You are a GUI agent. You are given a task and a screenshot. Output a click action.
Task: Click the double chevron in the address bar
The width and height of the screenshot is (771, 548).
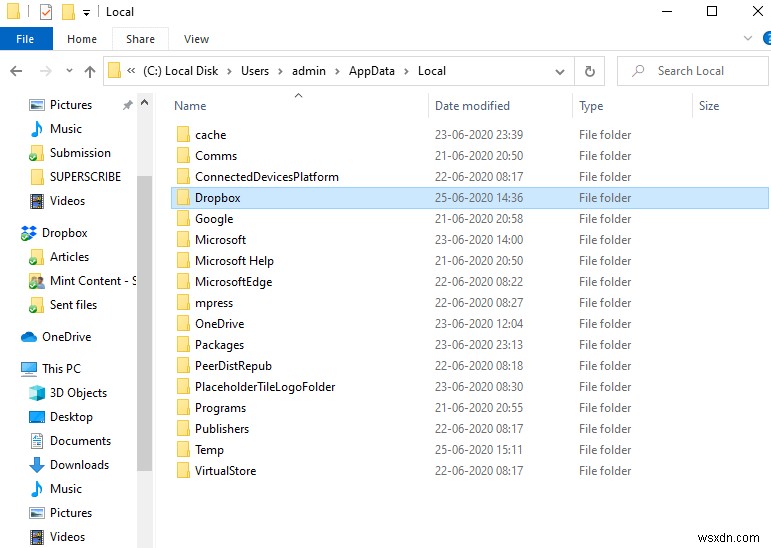click(x=131, y=70)
